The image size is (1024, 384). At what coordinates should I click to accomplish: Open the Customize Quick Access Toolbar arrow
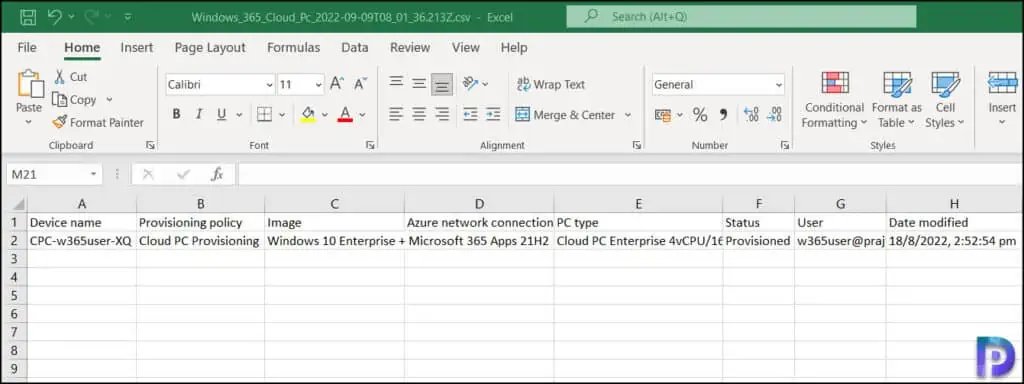pyautogui.click(x=128, y=17)
